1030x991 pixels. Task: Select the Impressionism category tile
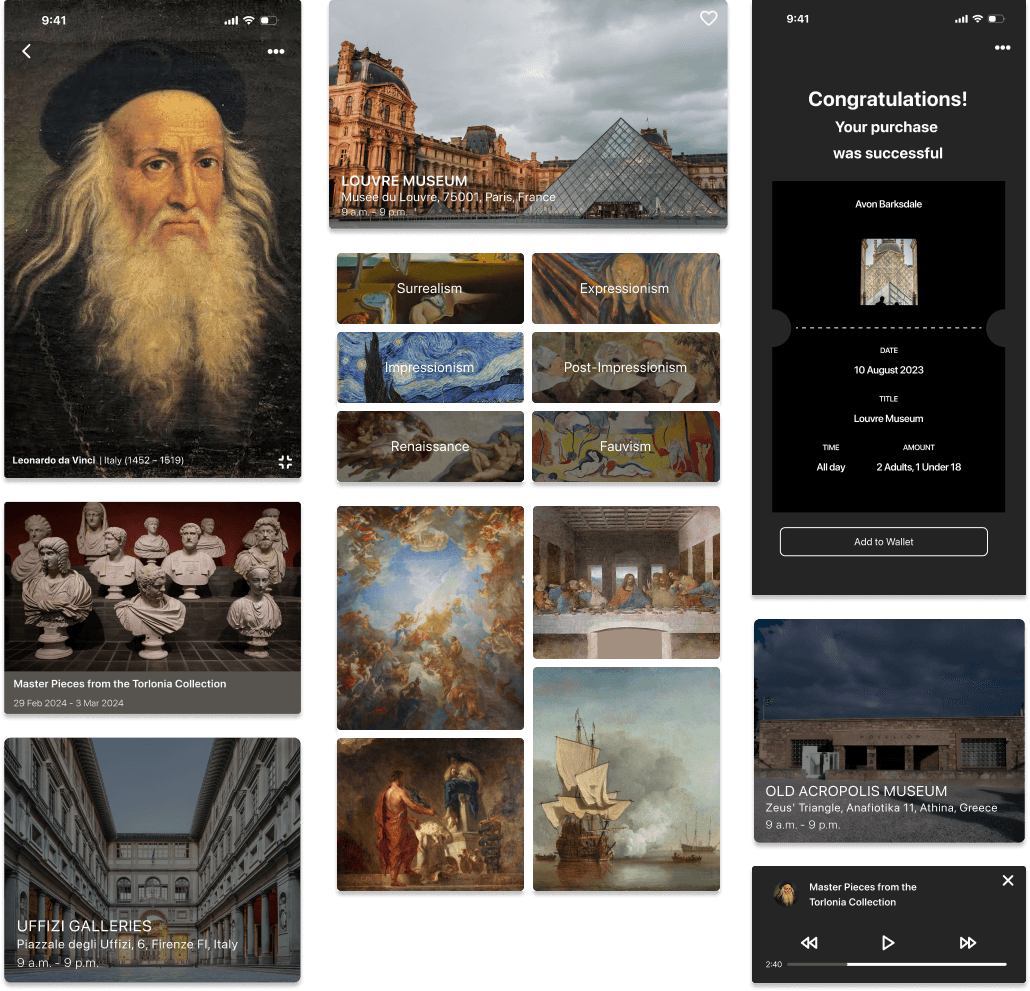[430, 367]
